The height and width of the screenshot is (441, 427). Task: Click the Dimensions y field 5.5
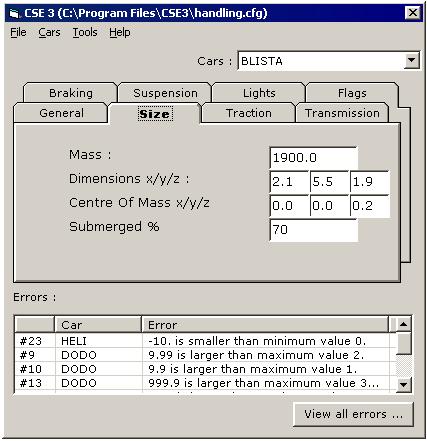330,182
